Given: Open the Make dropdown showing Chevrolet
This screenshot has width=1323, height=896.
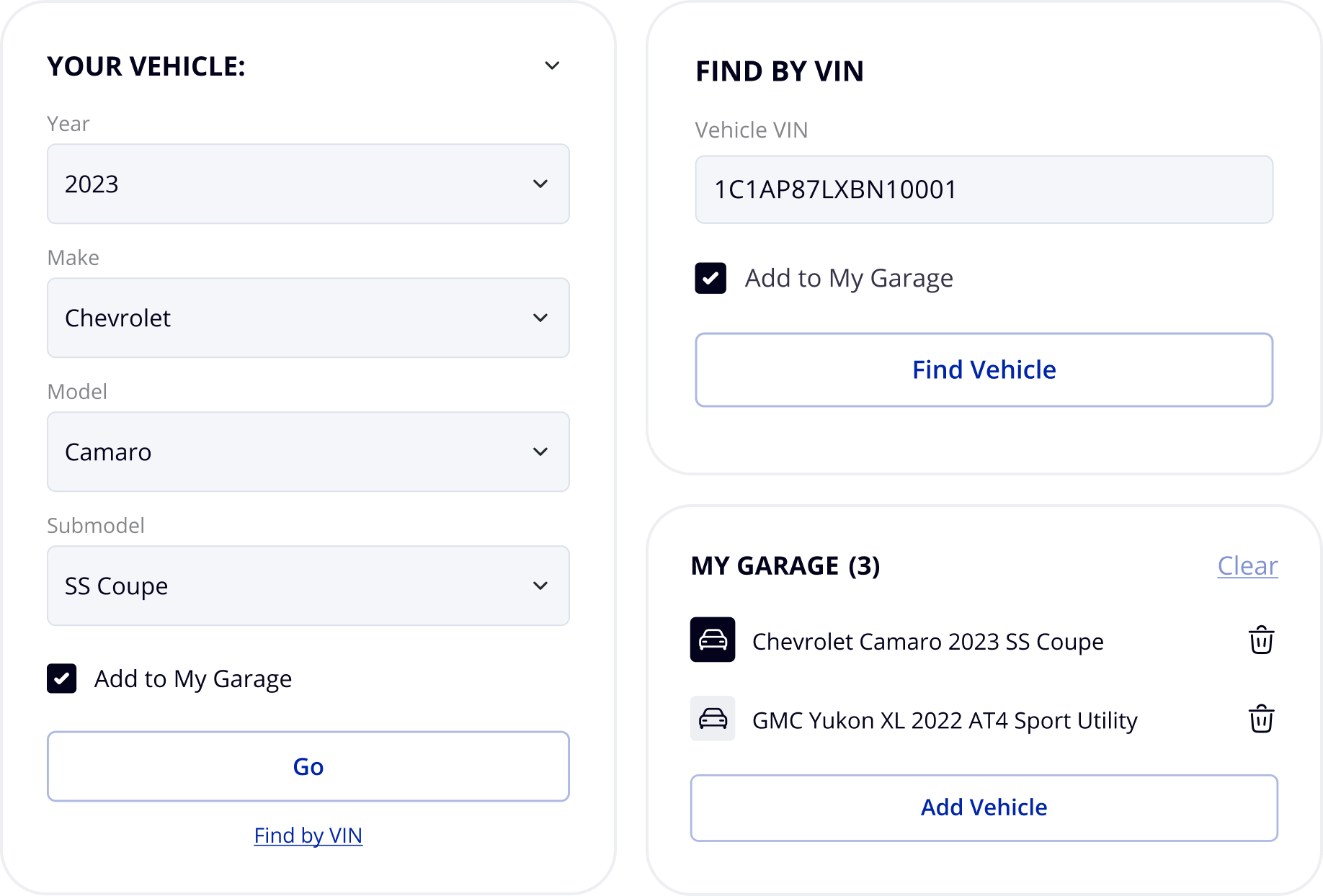Looking at the screenshot, I should pyautogui.click(x=308, y=318).
